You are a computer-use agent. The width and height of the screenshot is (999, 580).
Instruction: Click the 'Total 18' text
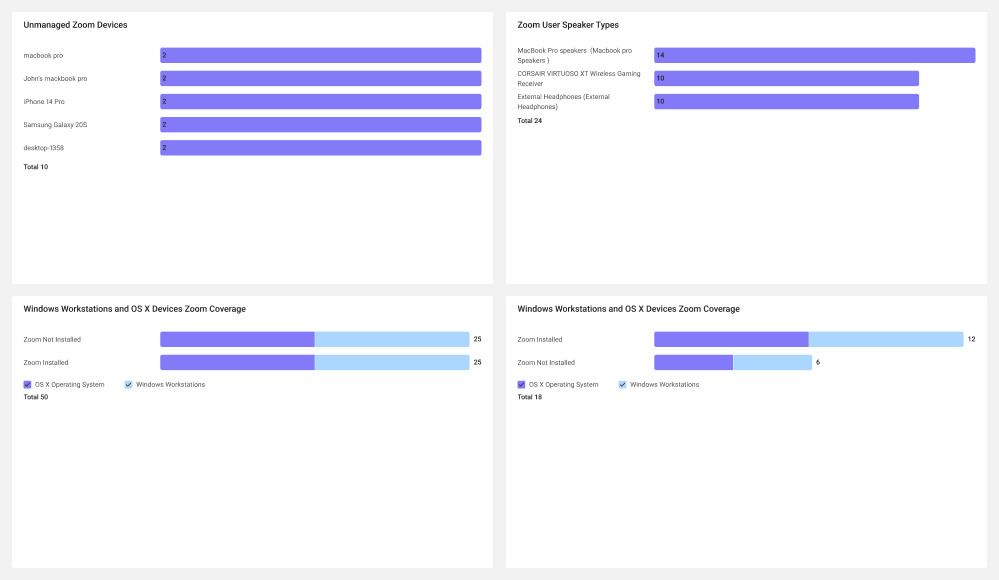(x=529, y=397)
